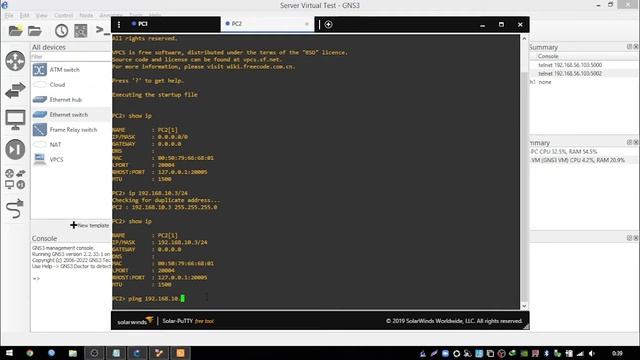Open Solar-PuTTY three-dot menu

pos(119,24)
